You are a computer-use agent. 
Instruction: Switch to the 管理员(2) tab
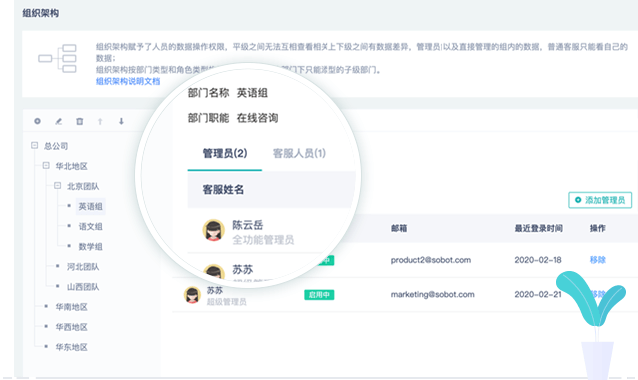point(225,153)
